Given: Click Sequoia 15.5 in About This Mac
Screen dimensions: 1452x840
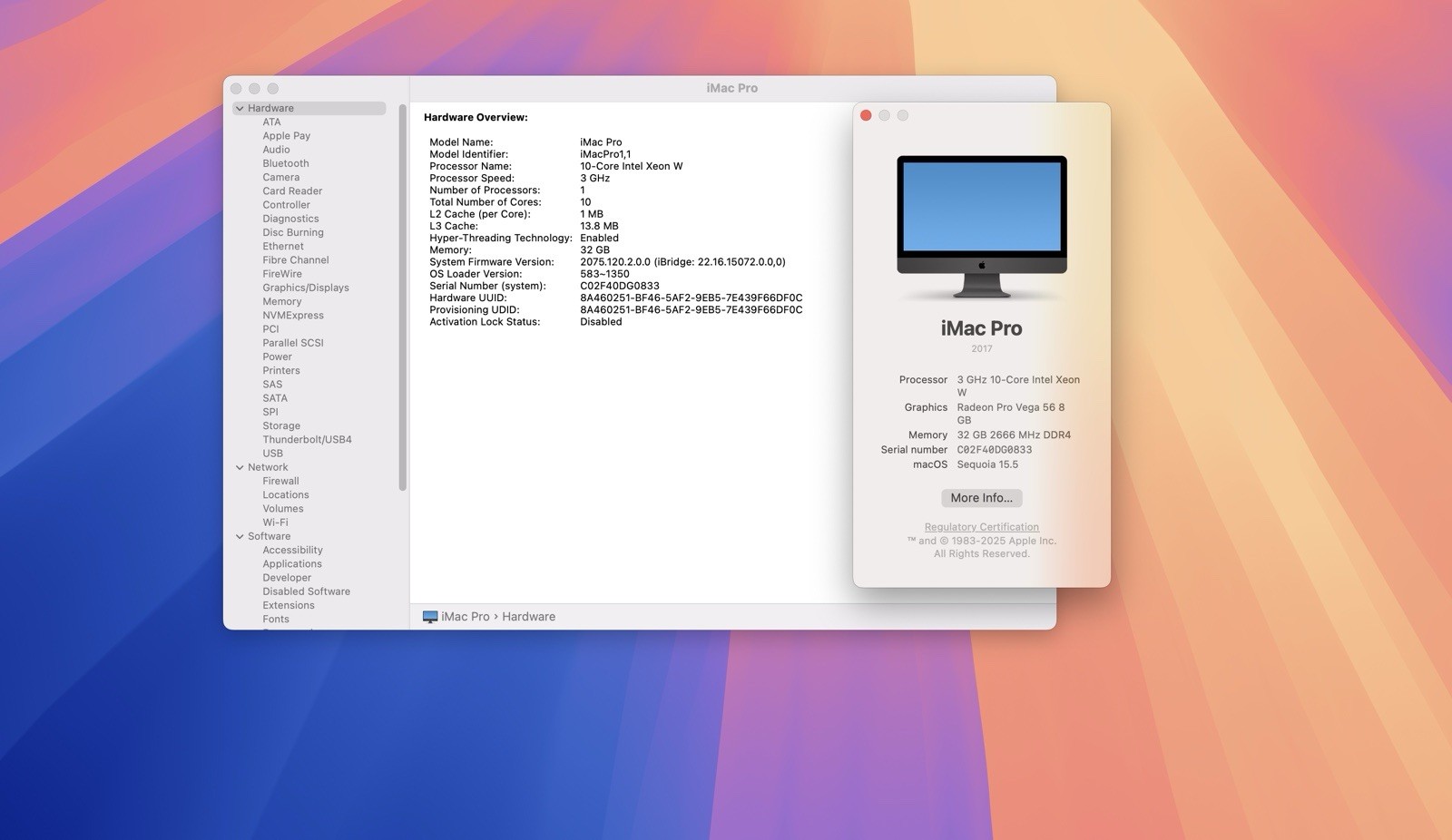Looking at the screenshot, I should (987, 464).
